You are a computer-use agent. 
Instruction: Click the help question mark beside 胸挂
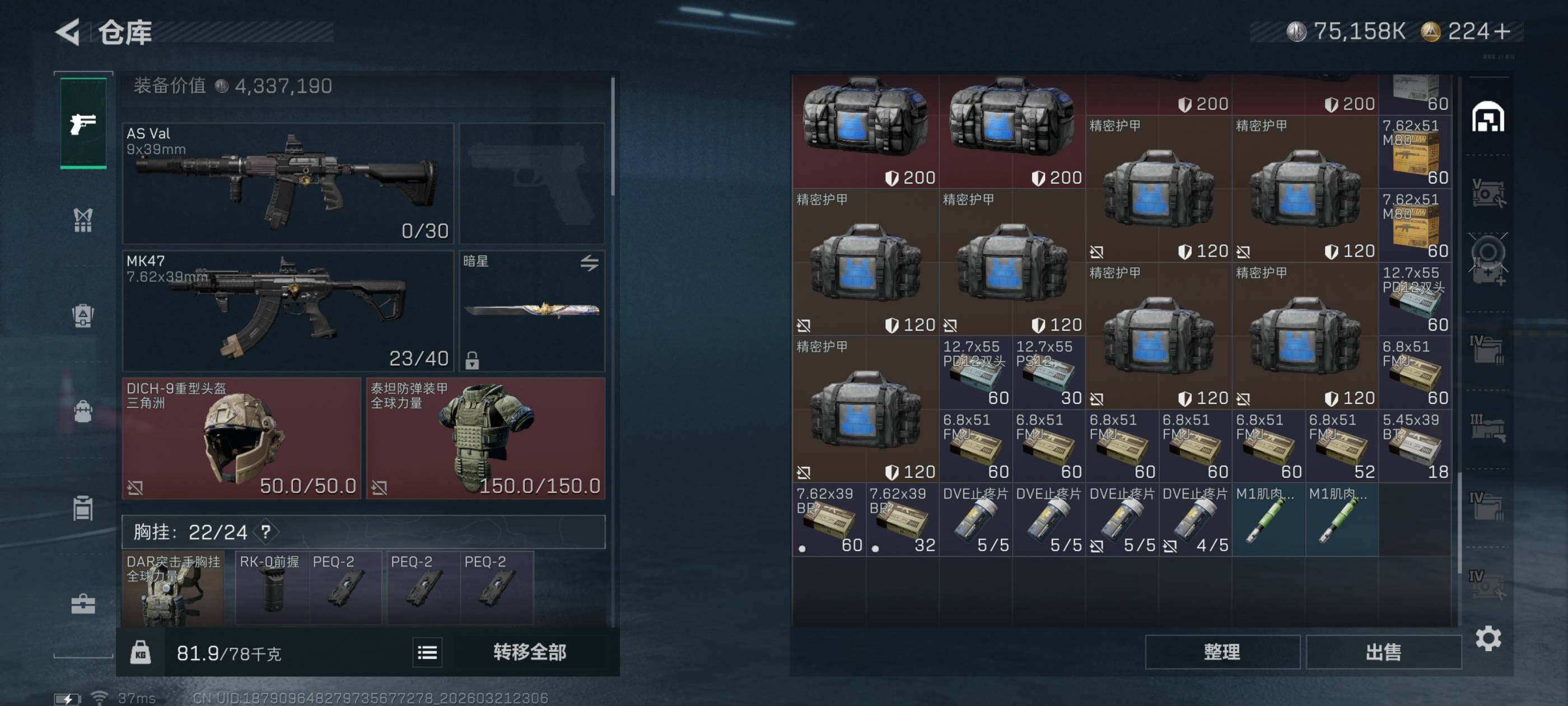pos(266,532)
